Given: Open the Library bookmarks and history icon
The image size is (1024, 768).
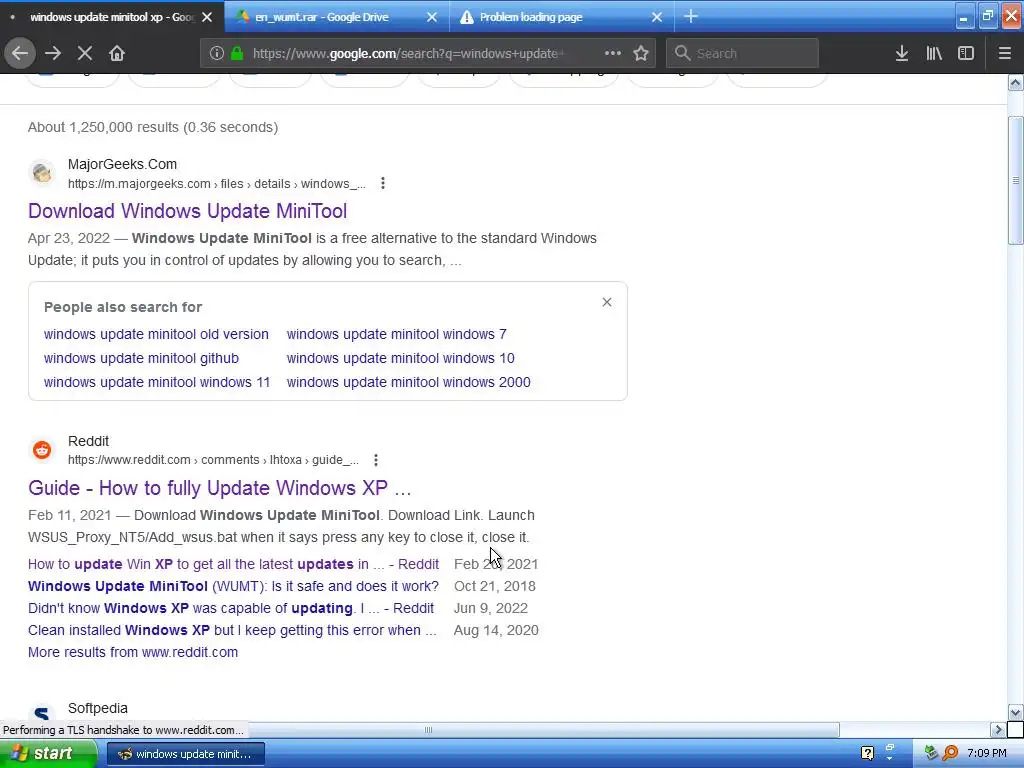Looking at the screenshot, I should [x=934, y=54].
